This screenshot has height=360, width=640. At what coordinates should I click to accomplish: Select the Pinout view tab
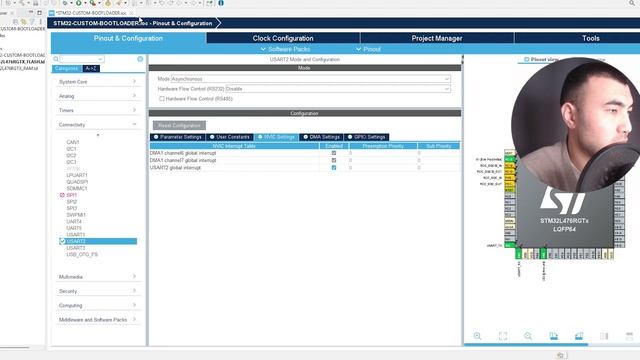point(541,60)
